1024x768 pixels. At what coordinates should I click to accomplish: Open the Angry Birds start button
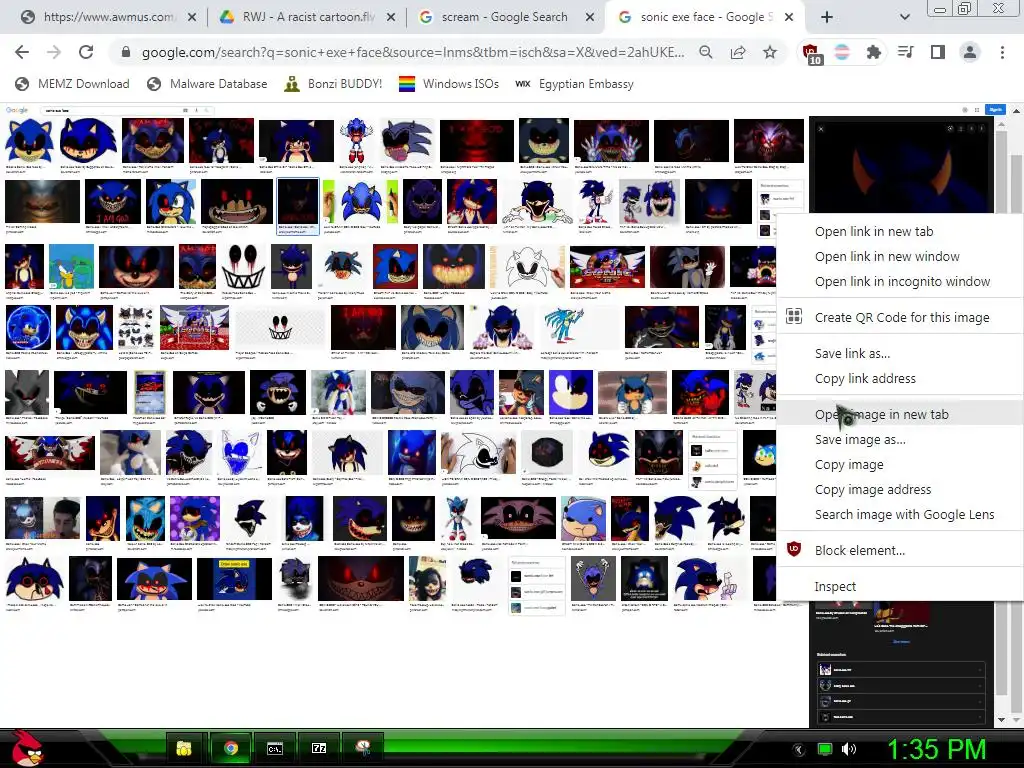[26, 748]
